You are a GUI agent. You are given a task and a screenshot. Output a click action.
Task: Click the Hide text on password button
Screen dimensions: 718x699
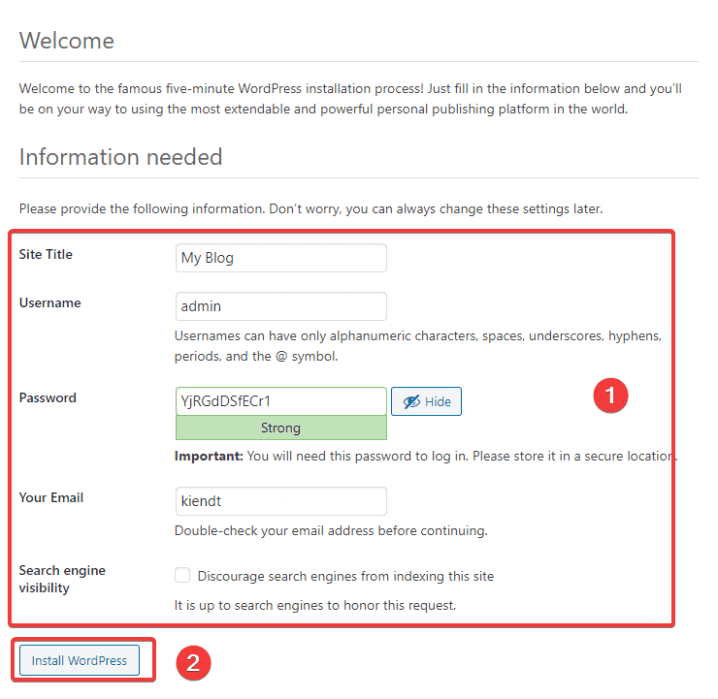pos(438,402)
